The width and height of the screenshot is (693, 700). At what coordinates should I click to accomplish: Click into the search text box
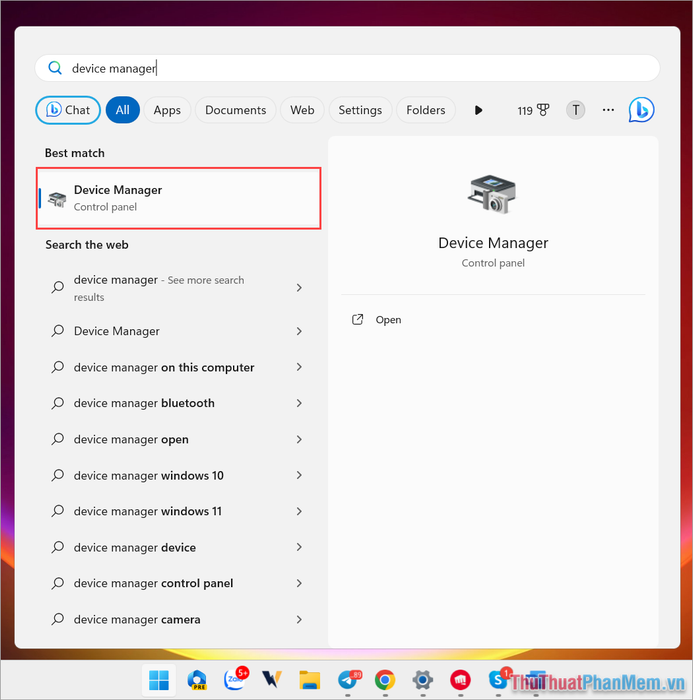point(350,68)
